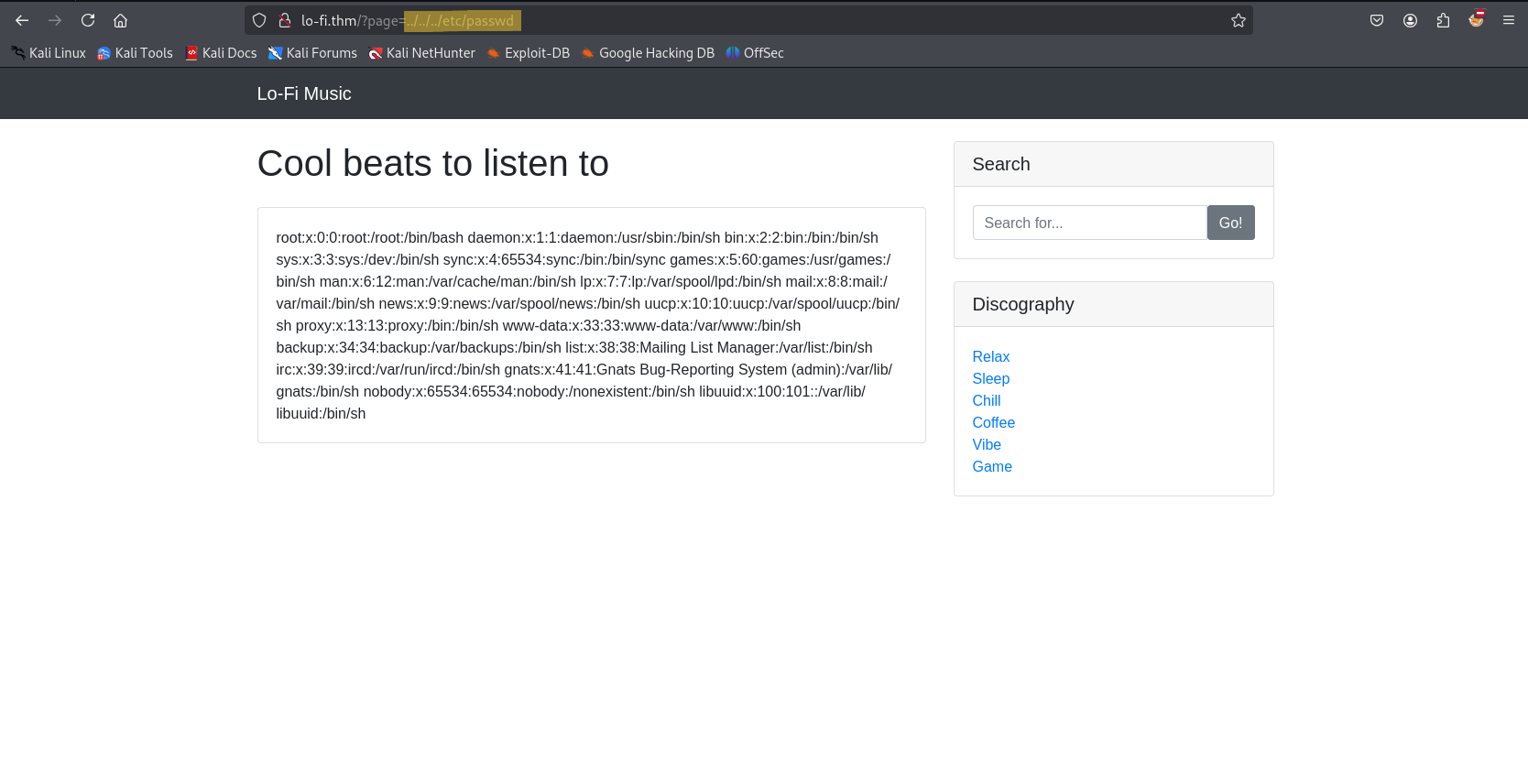Open the Kali Forums bookmark
Screen dimensions: 1528x784
[312, 53]
